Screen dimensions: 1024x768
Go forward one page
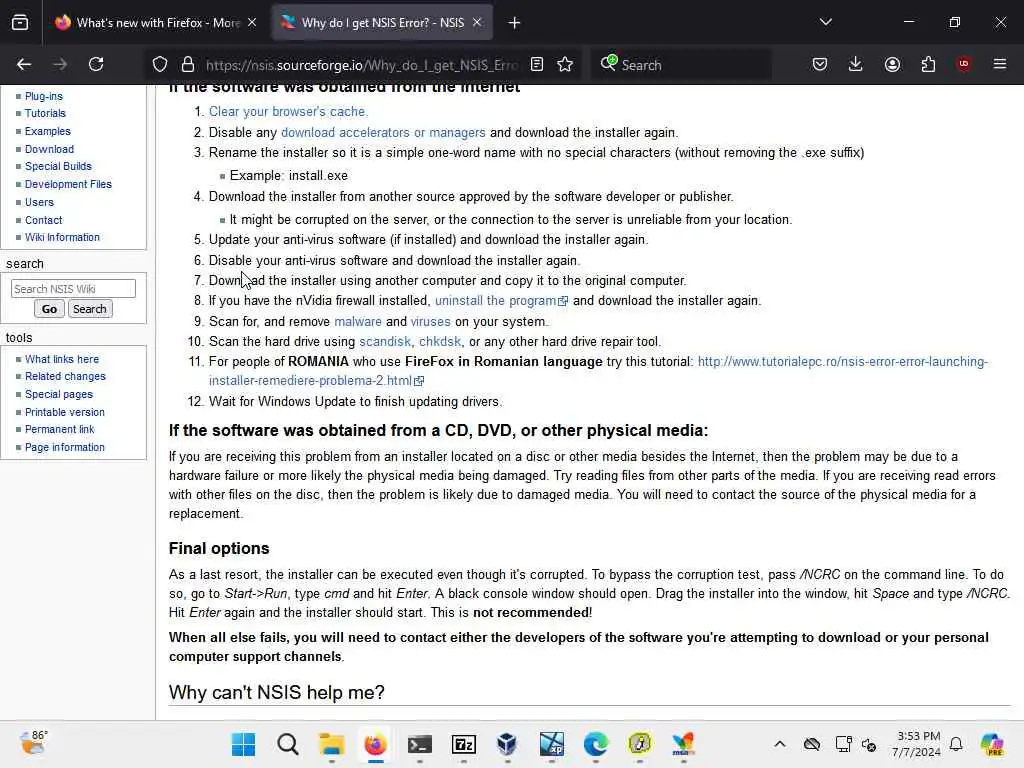pos(60,64)
